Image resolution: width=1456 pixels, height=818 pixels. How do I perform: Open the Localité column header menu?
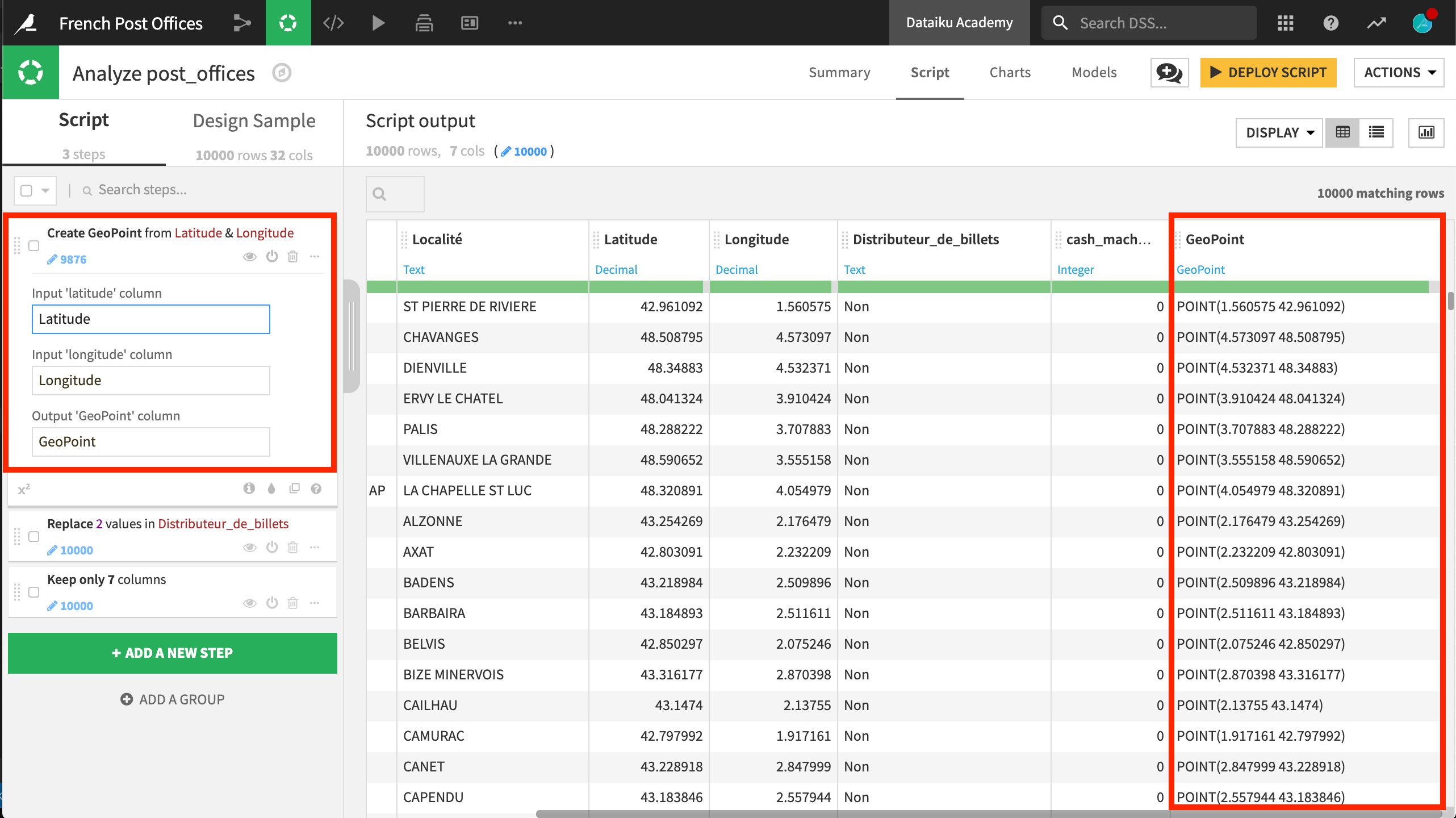click(437, 239)
